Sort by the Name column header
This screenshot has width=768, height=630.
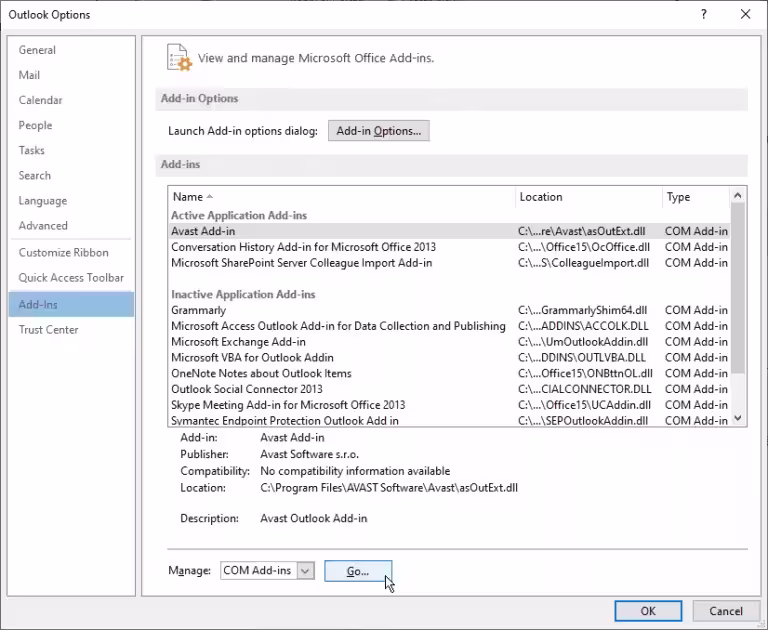click(341, 197)
